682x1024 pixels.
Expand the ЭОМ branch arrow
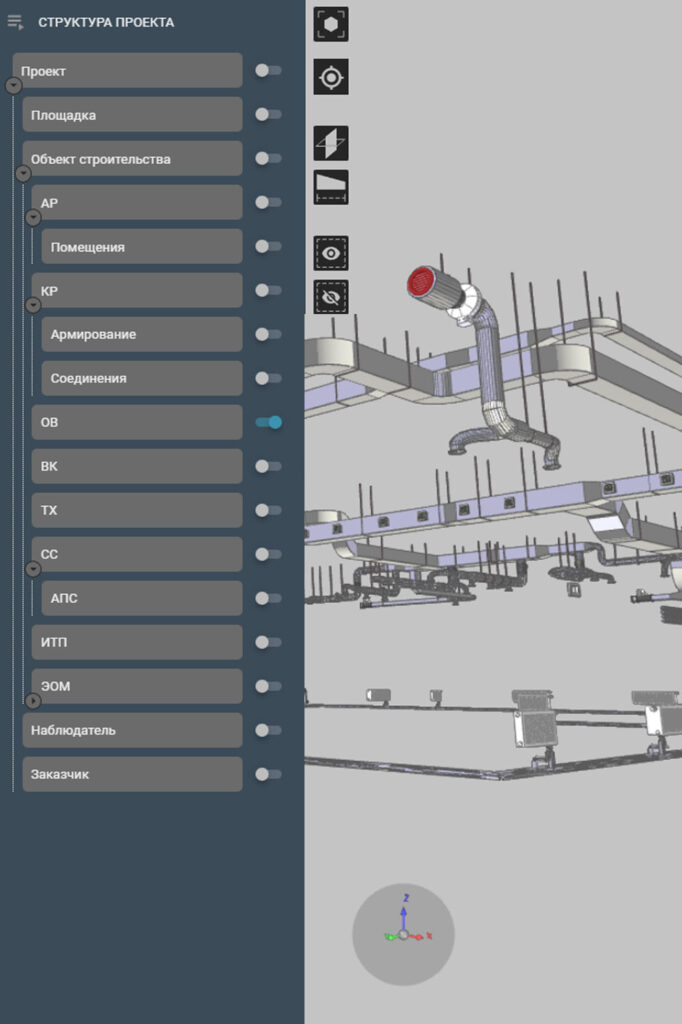point(33,701)
